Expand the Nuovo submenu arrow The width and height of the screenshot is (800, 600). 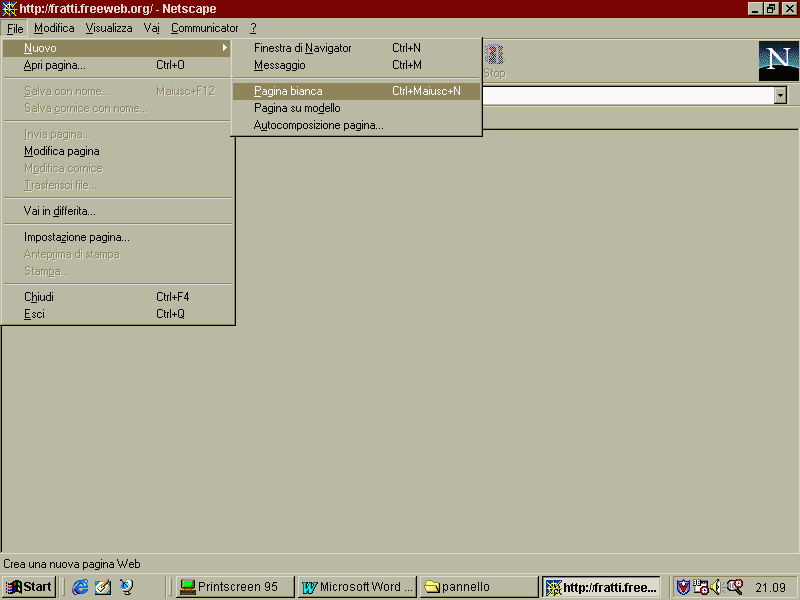click(224, 48)
